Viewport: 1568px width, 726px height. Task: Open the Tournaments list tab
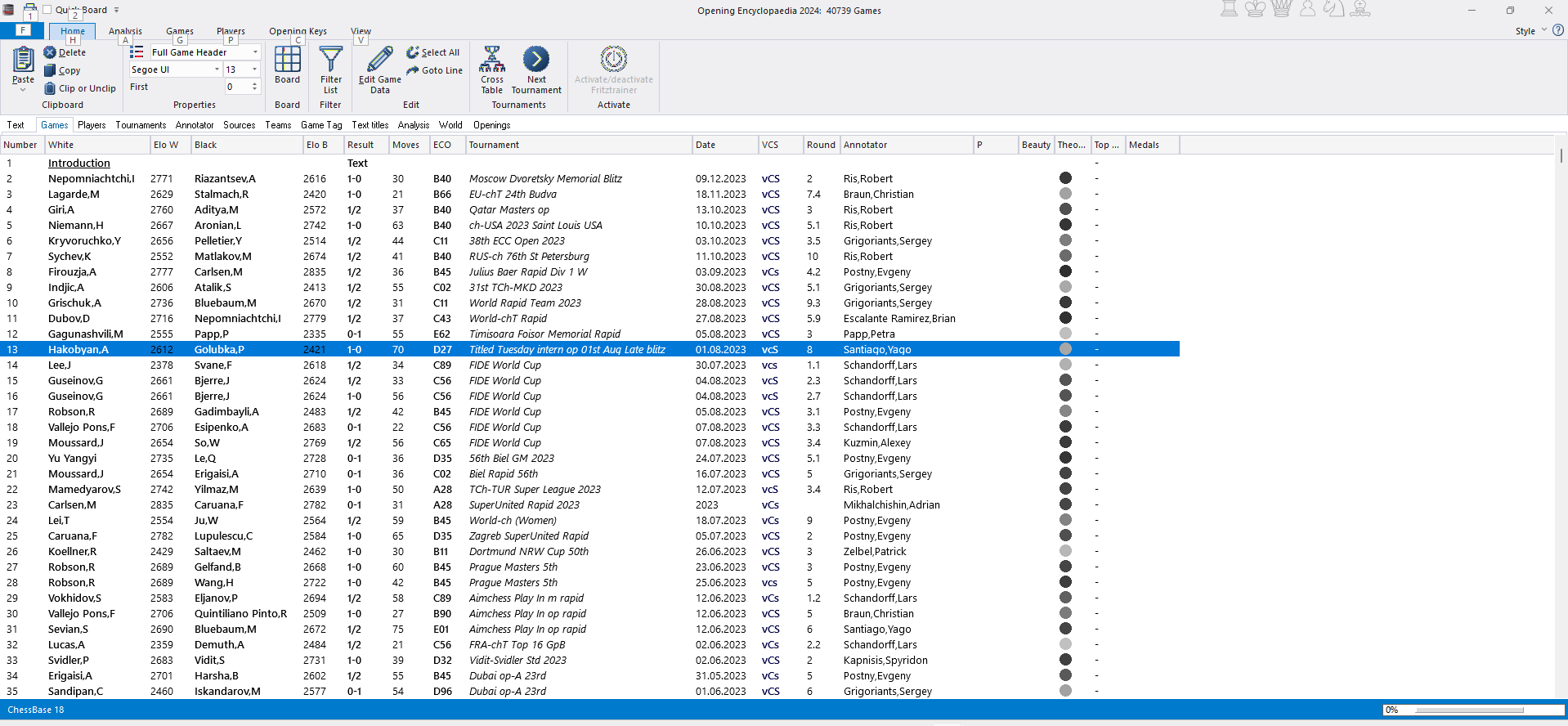(x=141, y=125)
